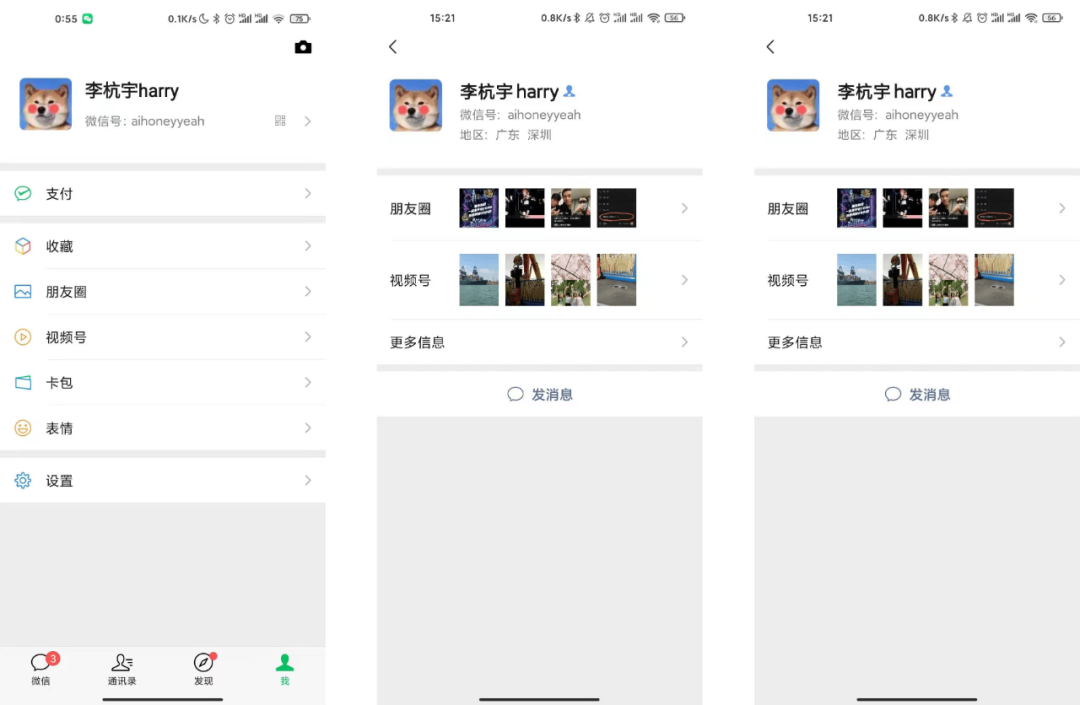
Task: Open the 收藏 favorites menu entry label
Action: click(59, 246)
